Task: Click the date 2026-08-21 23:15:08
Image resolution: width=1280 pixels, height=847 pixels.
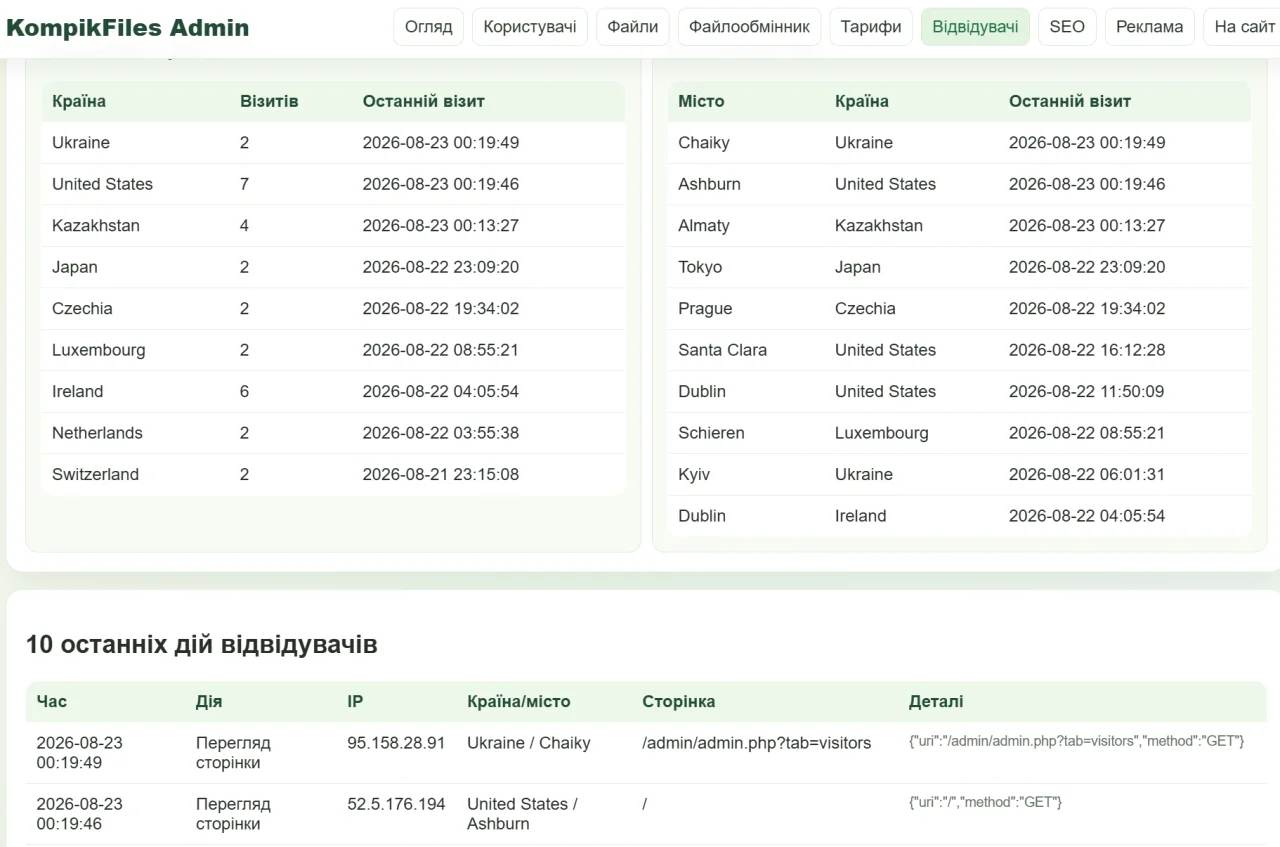Action: 441,475
